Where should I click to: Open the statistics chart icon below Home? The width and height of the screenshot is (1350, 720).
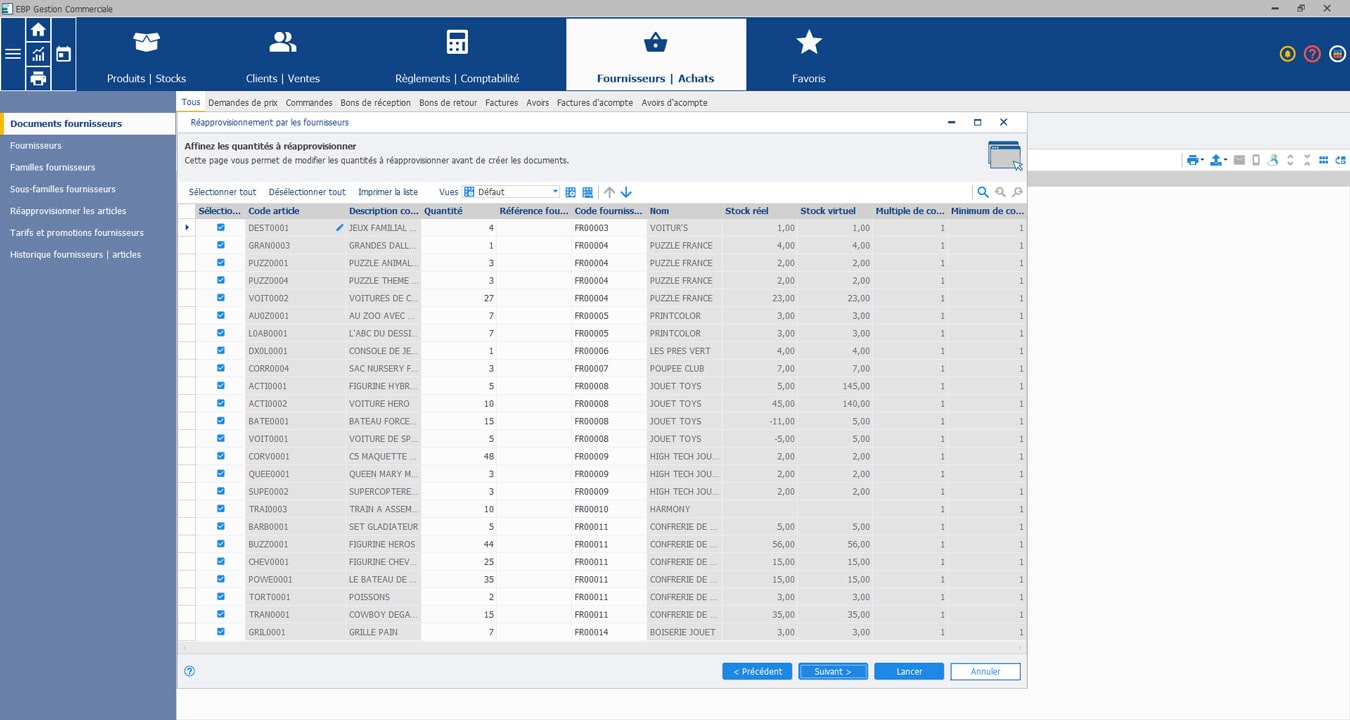pyautogui.click(x=38, y=54)
